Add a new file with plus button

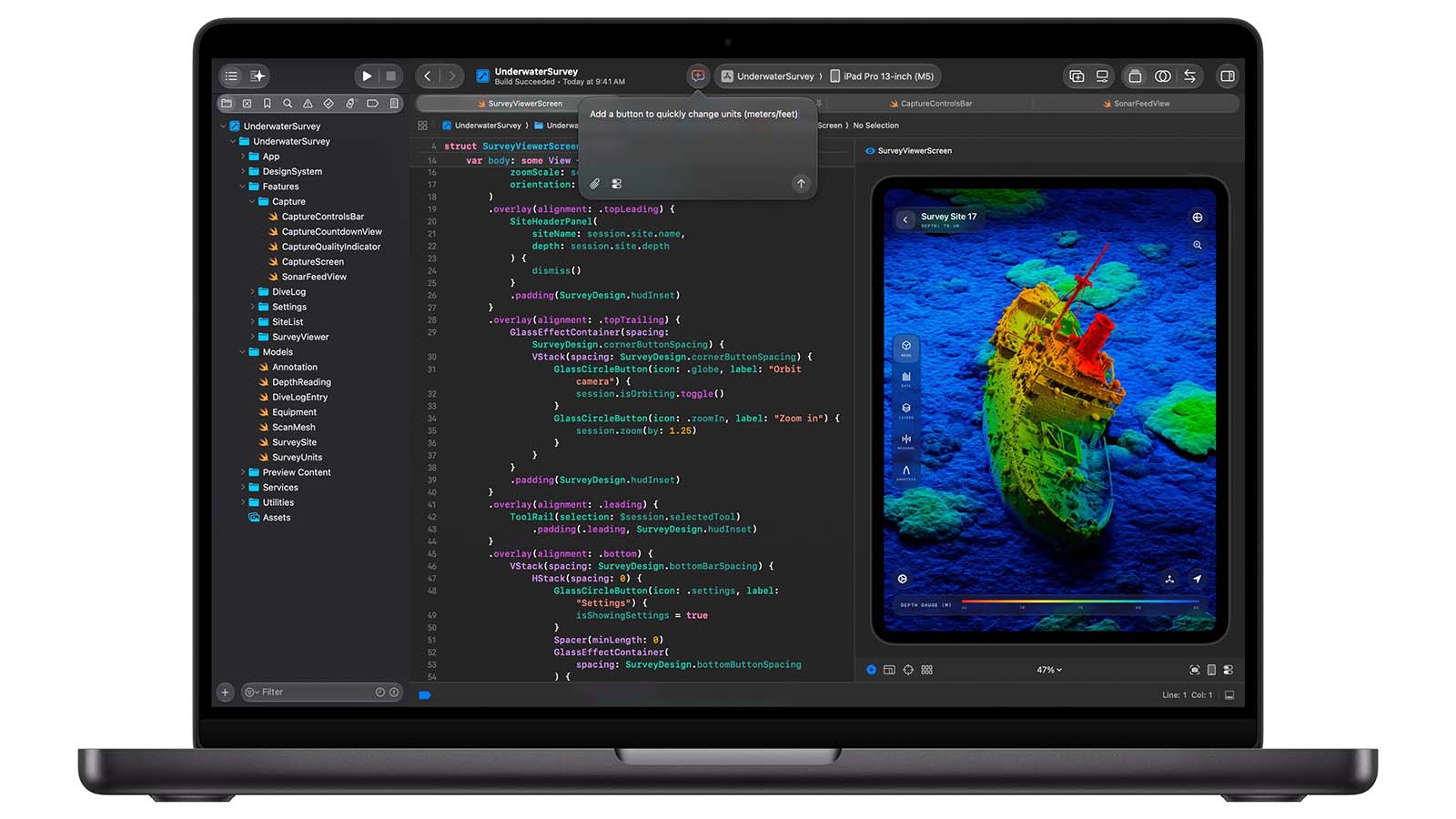pyautogui.click(x=226, y=693)
